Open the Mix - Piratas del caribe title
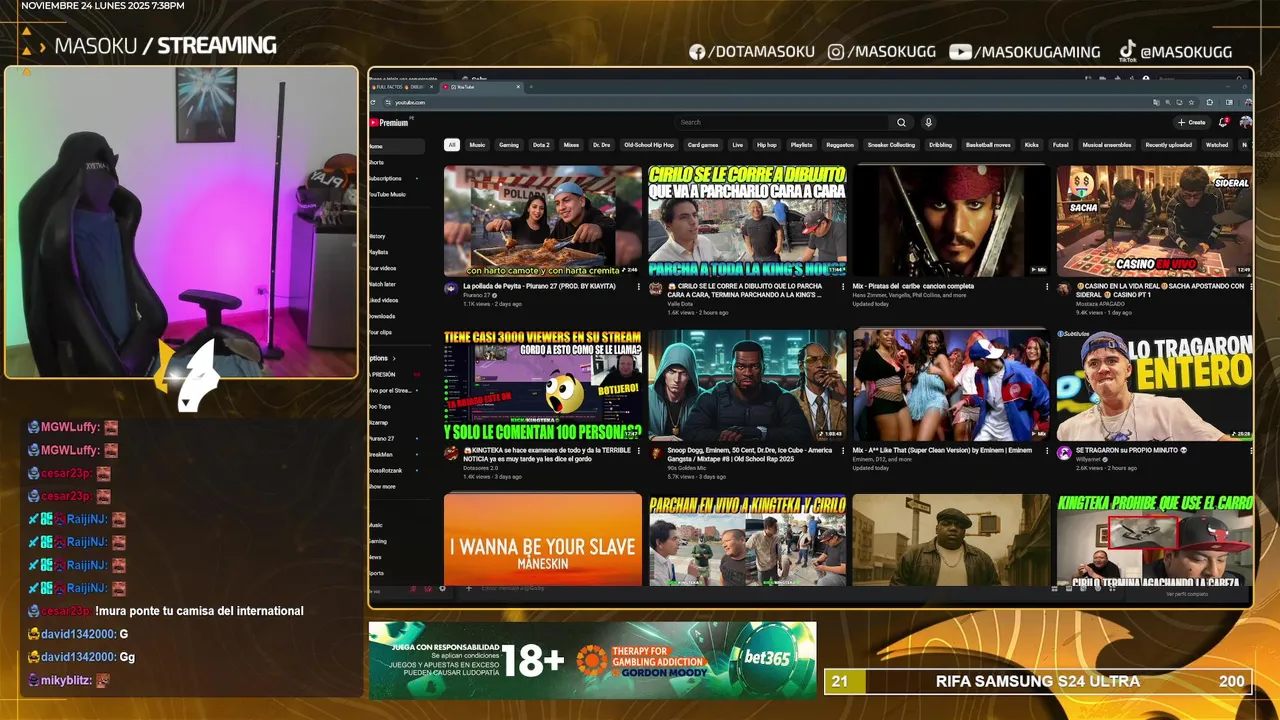Viewport: 1280px width, 720px height. pos(913,286)
